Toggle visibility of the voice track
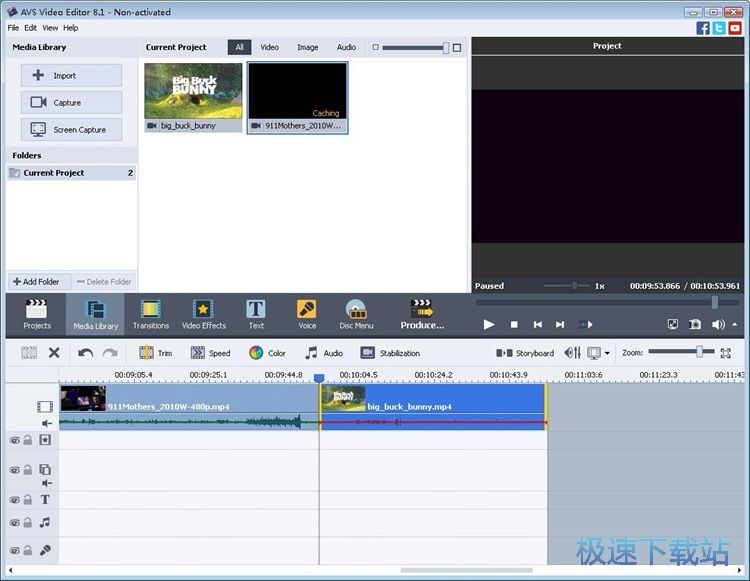Viewport: 750px width, 581px height. (15, 550)
